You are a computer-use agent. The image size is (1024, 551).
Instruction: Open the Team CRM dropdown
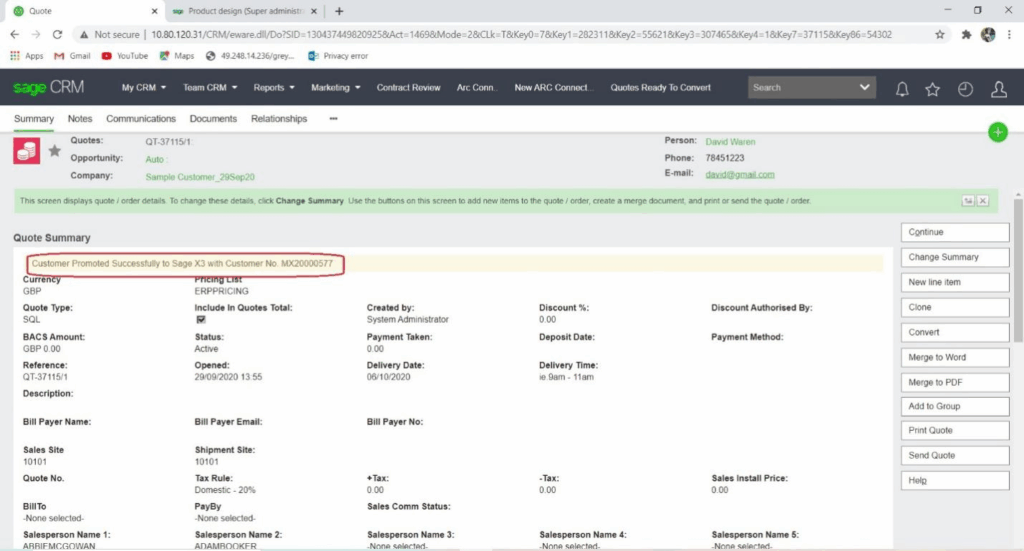209,88
